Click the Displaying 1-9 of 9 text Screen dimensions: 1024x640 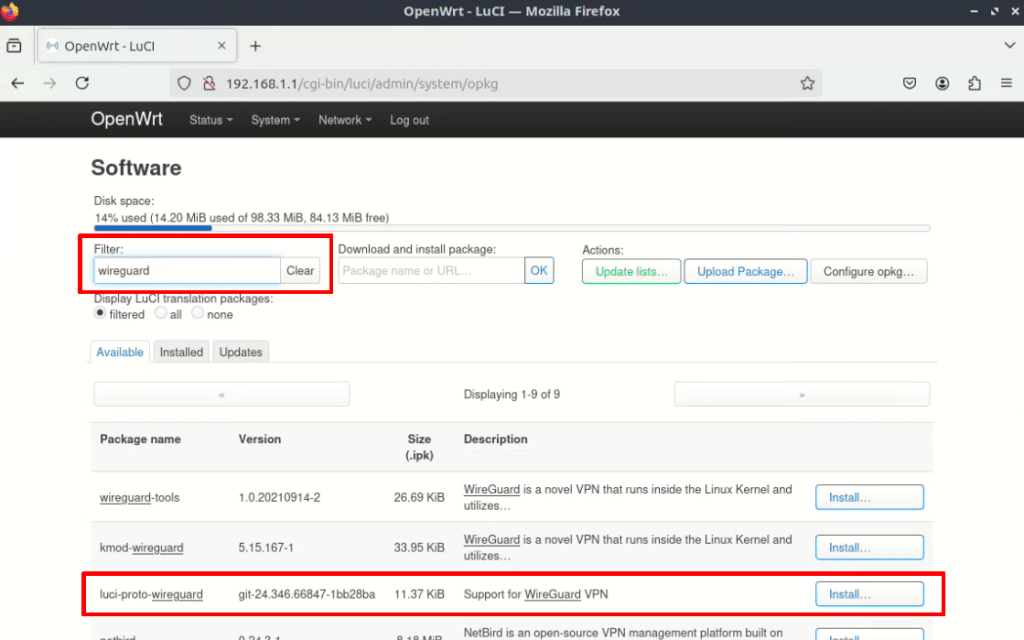coord(512,394)
